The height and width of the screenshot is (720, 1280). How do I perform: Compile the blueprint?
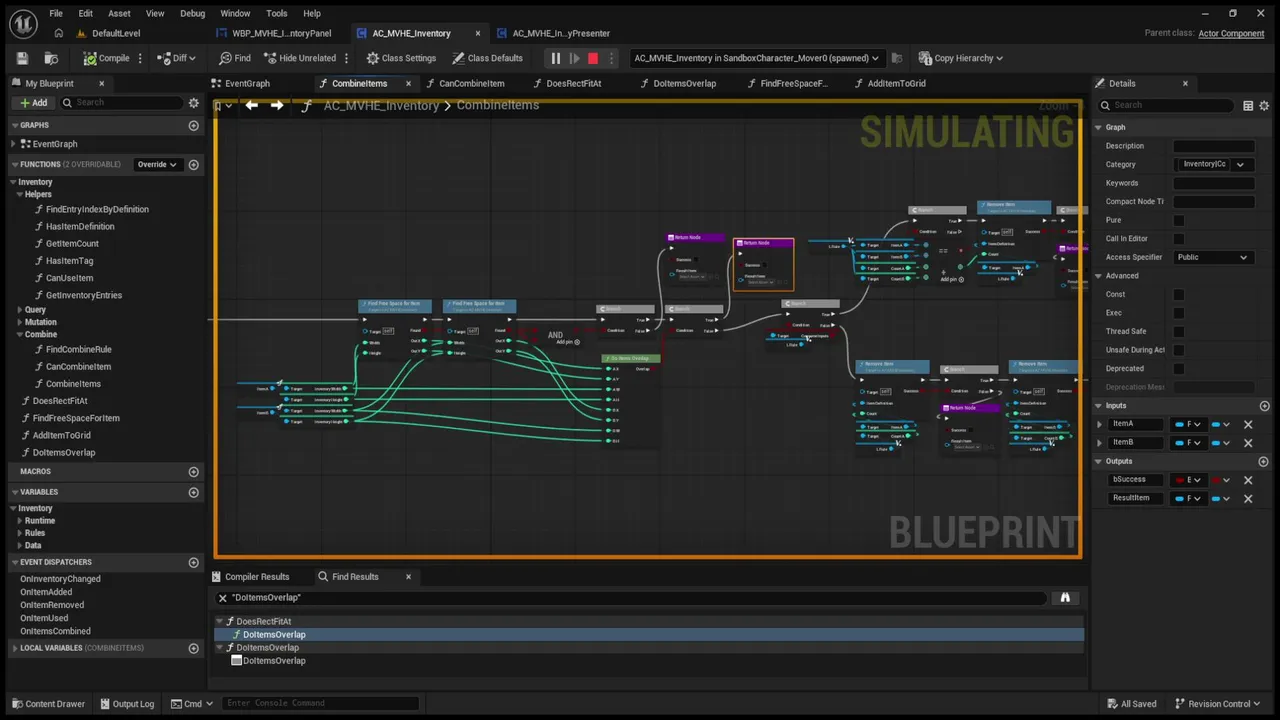pyautogui.click(x=106, y=58)
